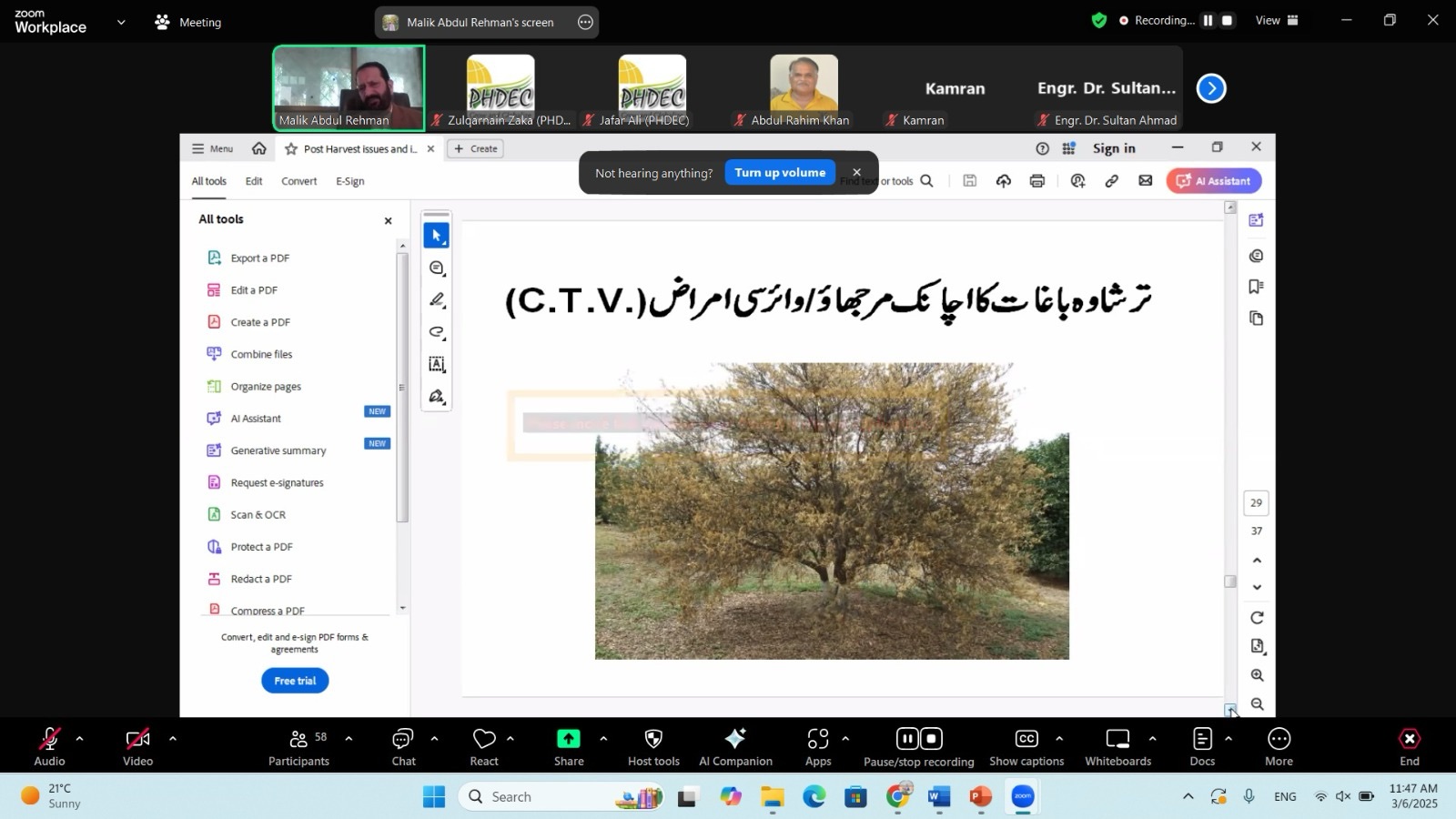Click the red End meeting button
1456x819 pixels.
[x=1409, y=739]
